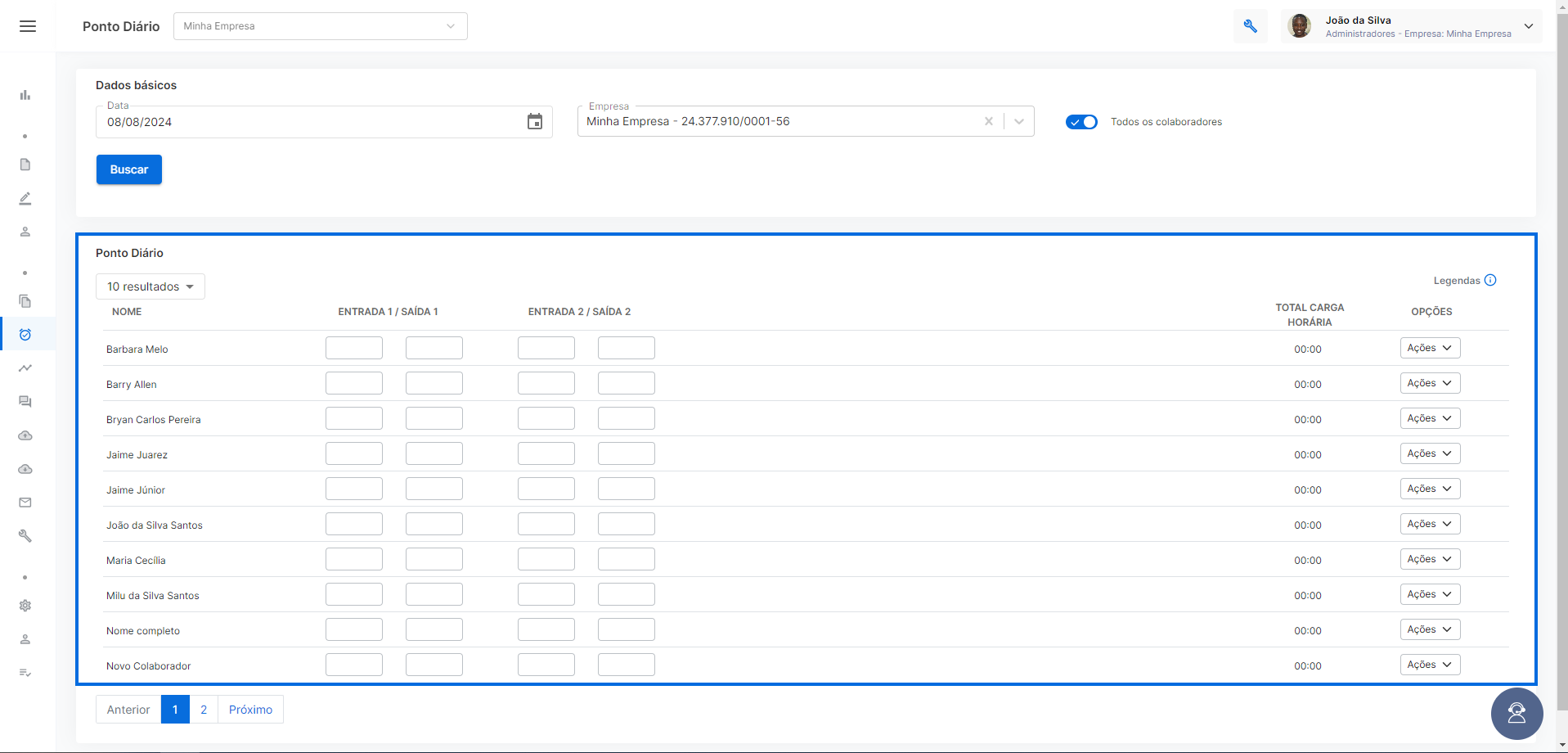The height and width of the screenshot is (753, 1568).
Task: Go to page 2 of results
Action: (204, 710)
